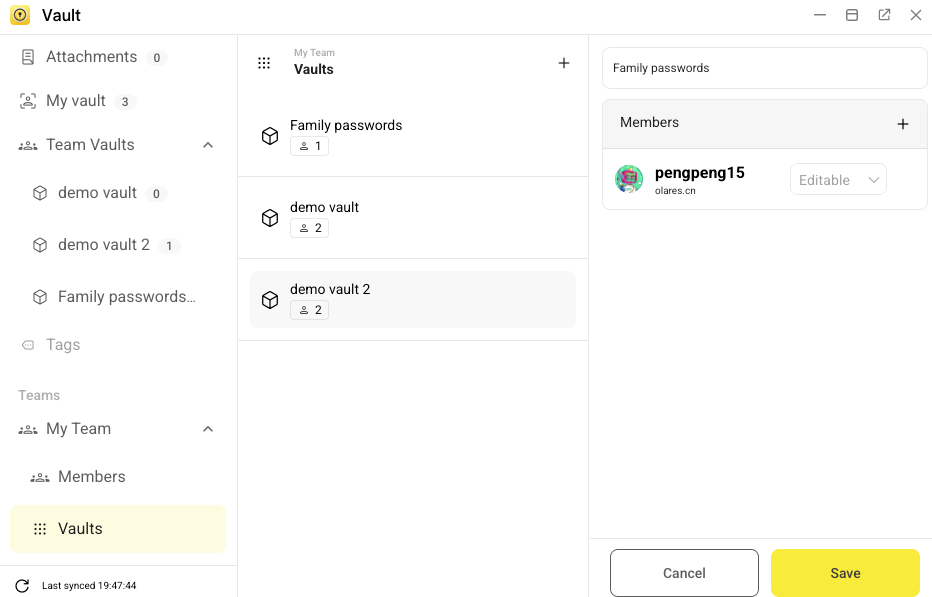Screen dimensions: 932x597
Task: Click the Vault app logo icon
Action: pyautogui.click(x=20, y=15)
